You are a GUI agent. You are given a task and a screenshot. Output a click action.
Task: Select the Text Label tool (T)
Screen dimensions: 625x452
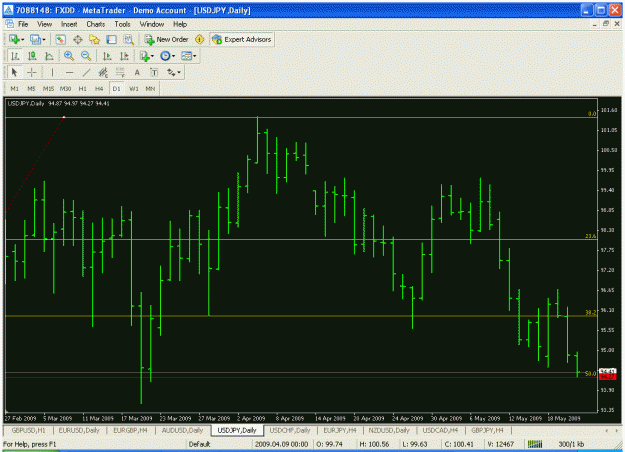(x=154, y=73)
